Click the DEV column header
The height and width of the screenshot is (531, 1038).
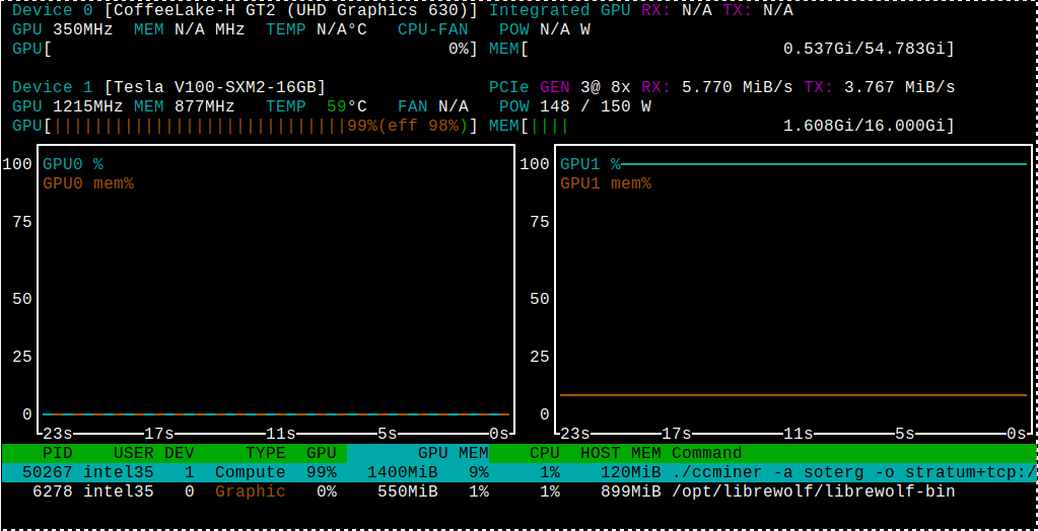point(179,454)
